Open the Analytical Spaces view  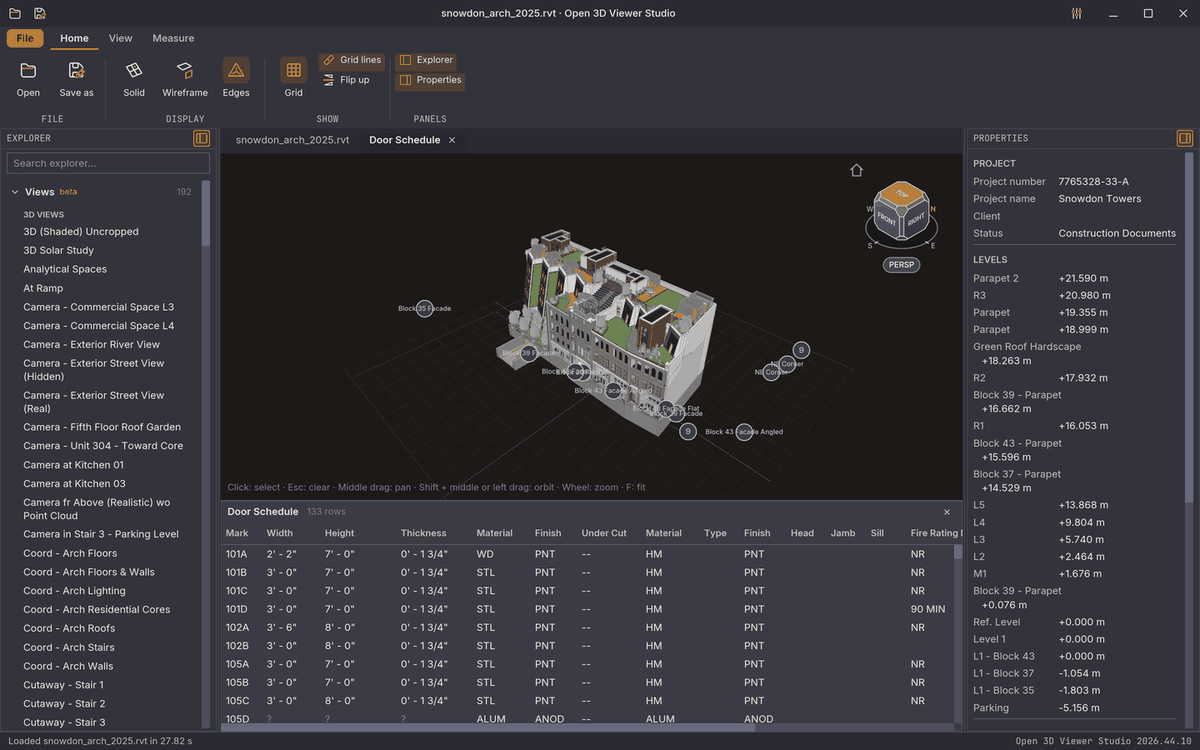click(65, 269)
